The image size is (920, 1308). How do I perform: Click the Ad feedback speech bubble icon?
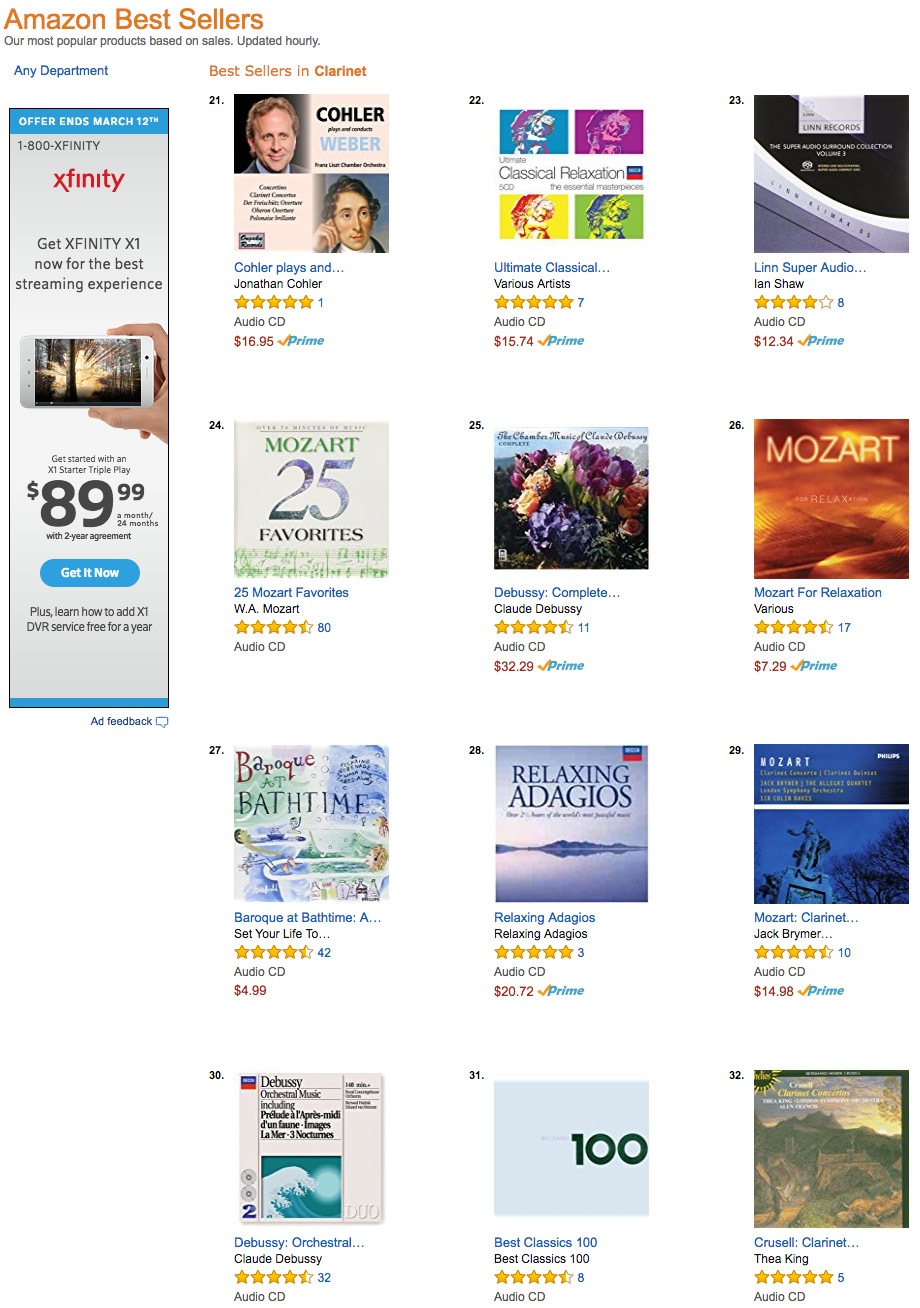tap(162, 722)
